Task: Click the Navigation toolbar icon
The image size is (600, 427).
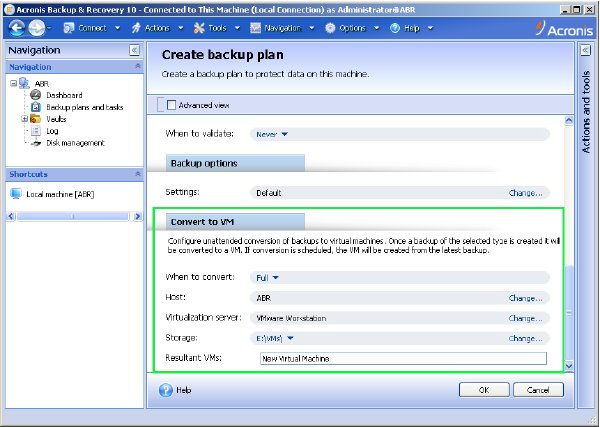Action: 255,28
